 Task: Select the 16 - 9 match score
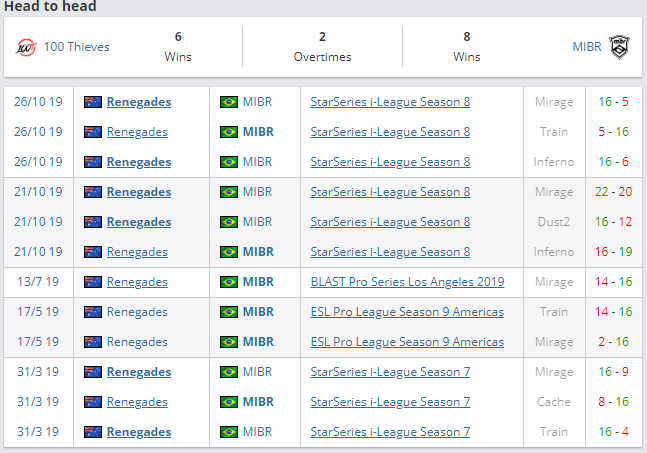tap(612, 372)
